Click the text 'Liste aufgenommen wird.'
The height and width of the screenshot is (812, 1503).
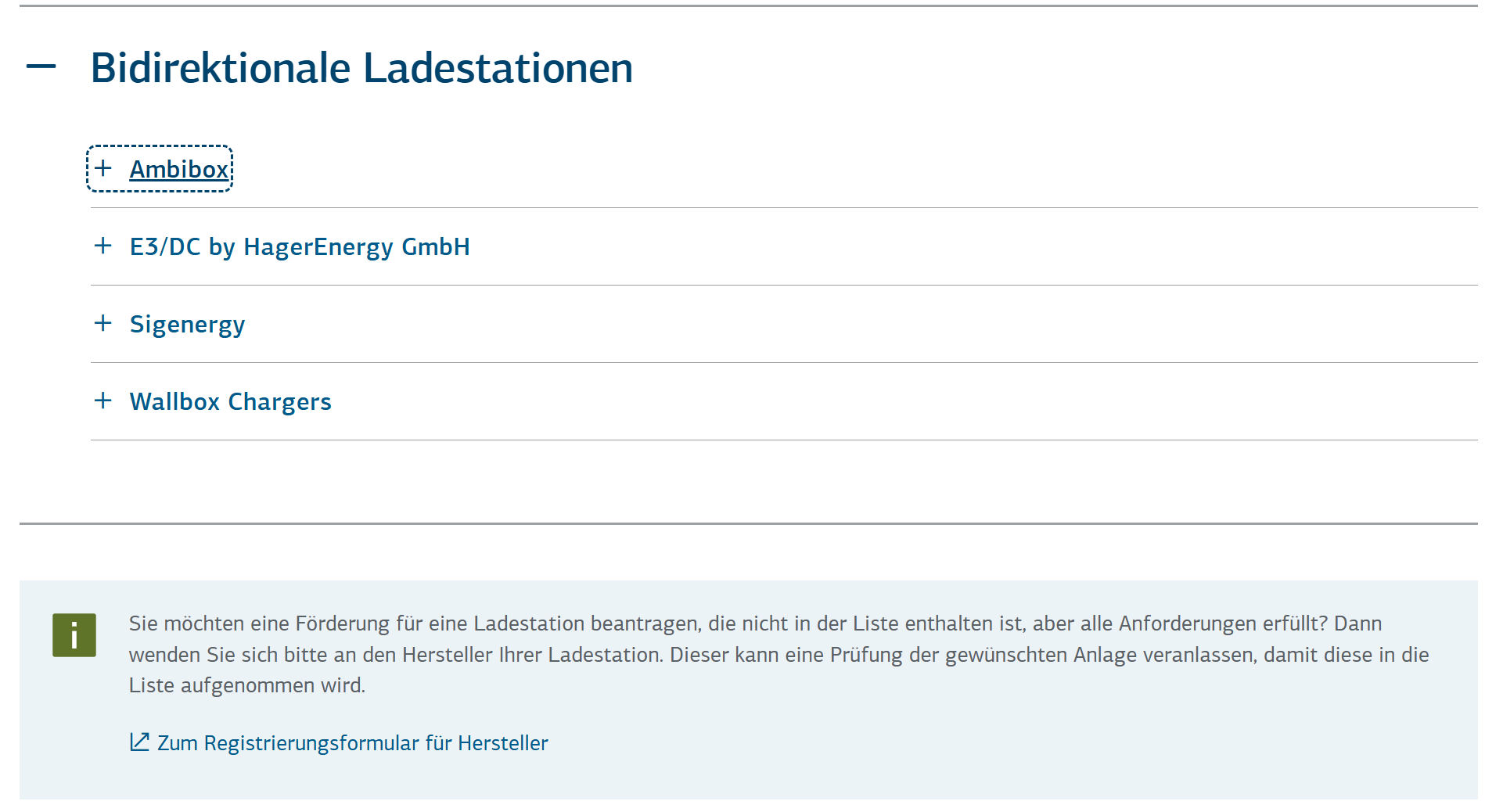coord(247,685)
